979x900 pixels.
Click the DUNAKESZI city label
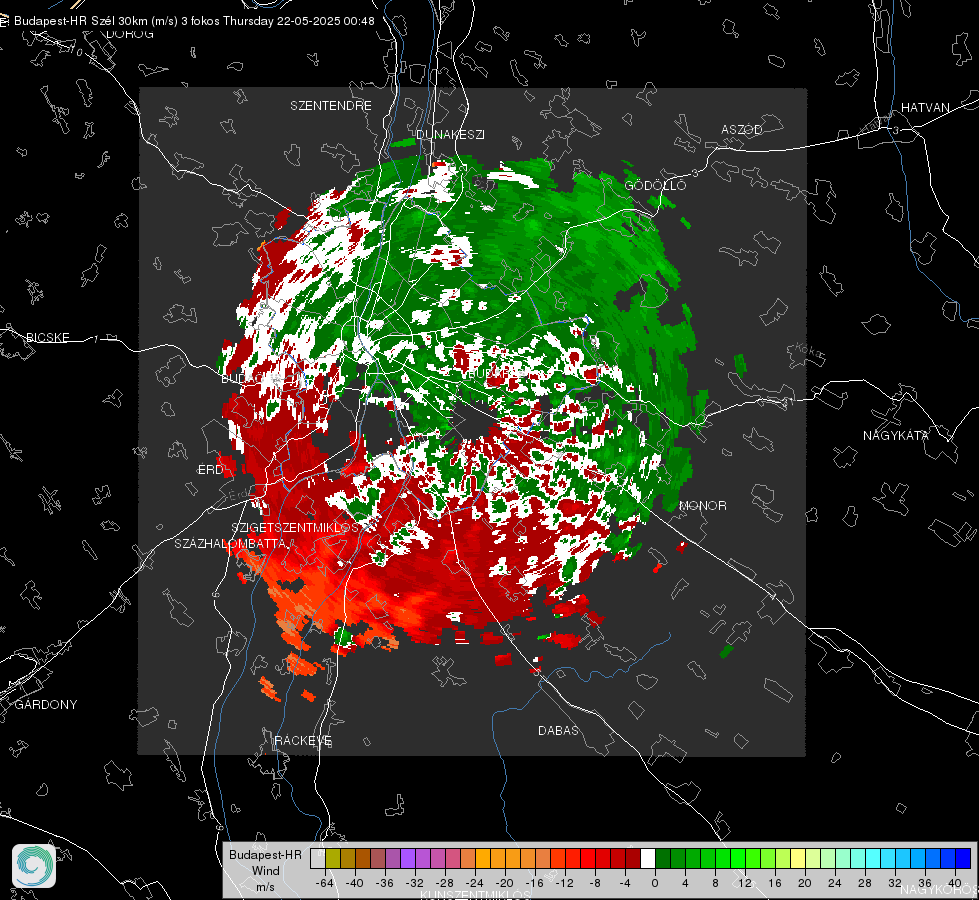tap(450, 134)
